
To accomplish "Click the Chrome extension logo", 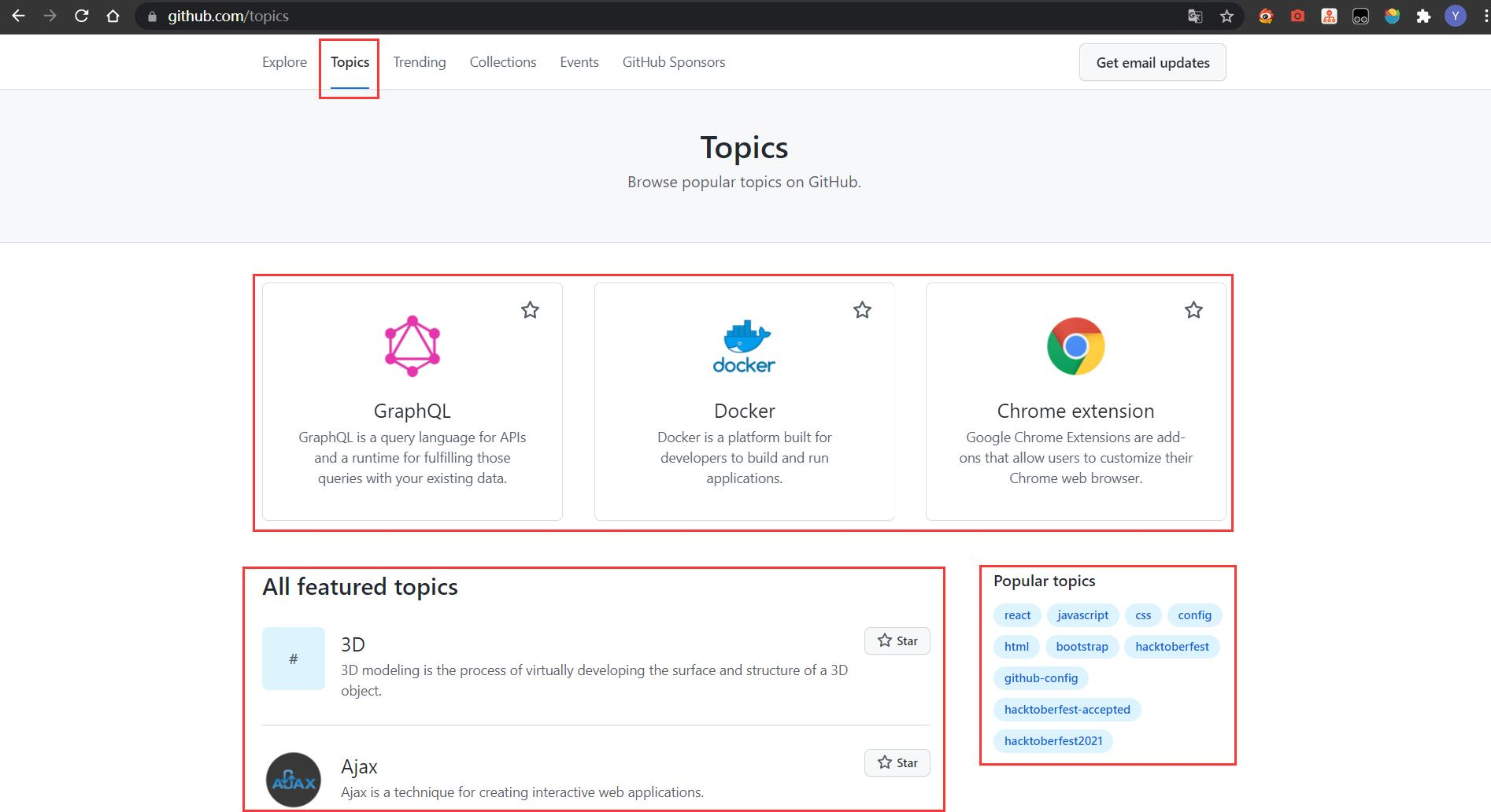I will pos(1075,346).
